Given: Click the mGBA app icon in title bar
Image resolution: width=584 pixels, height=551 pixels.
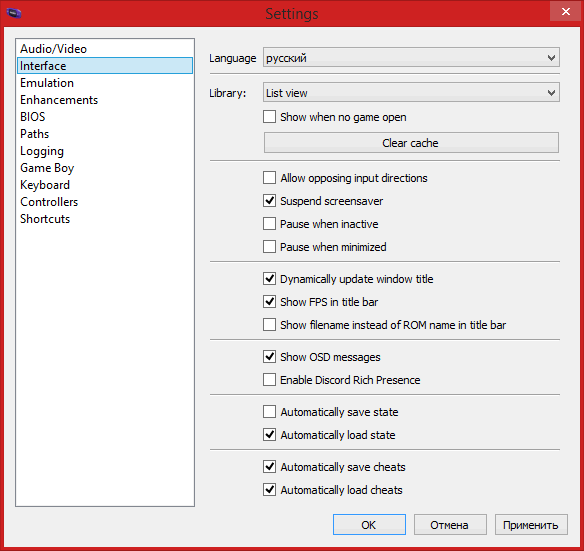Looking at the screenshot, I should tap(14, 13).
